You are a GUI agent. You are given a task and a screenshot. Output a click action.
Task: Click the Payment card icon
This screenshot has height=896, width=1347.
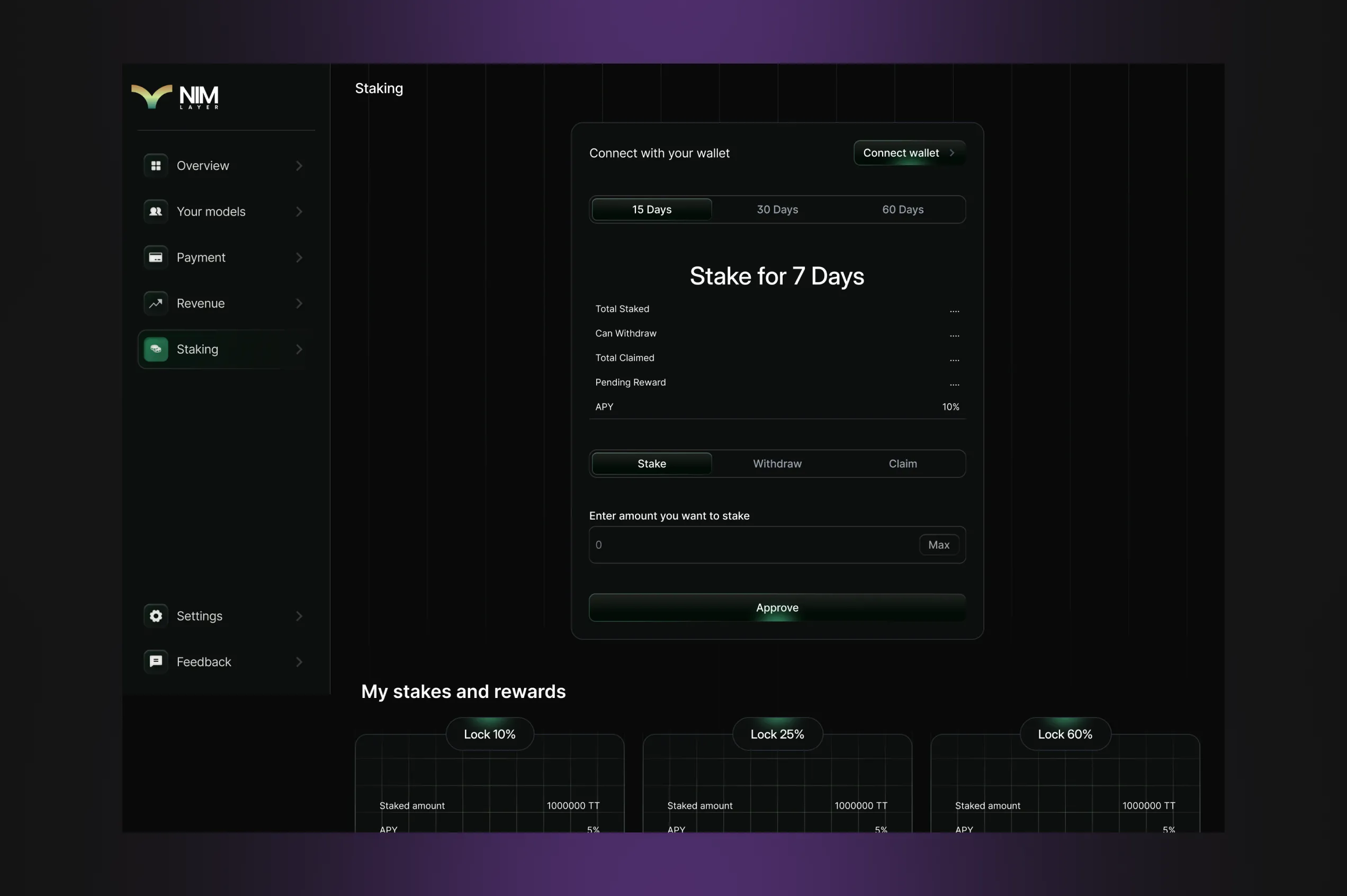pyautogui.click(x=155, y=257)
